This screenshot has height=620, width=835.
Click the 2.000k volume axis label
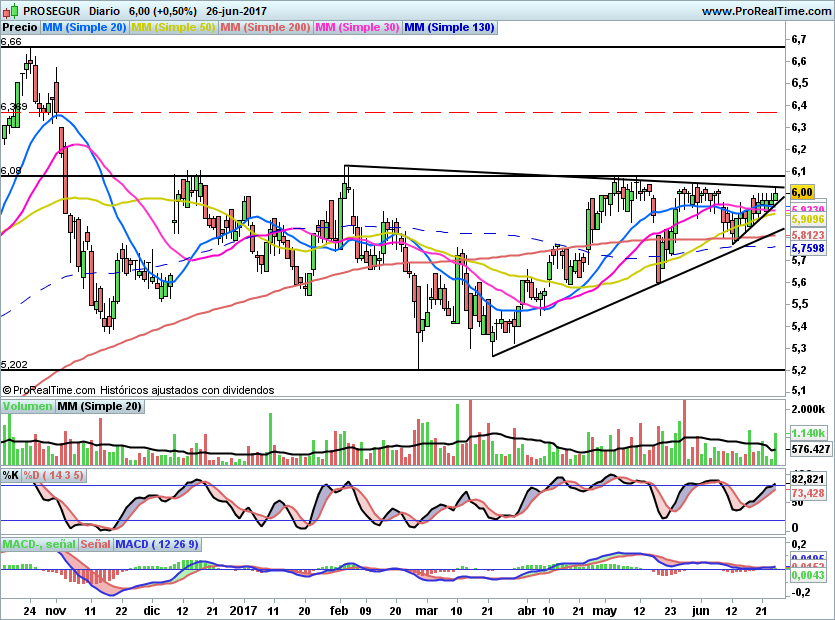808,409
